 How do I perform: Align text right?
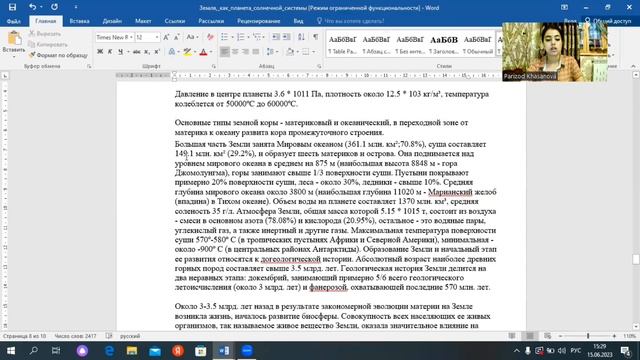pyautogui.click(x=245, y=52)
